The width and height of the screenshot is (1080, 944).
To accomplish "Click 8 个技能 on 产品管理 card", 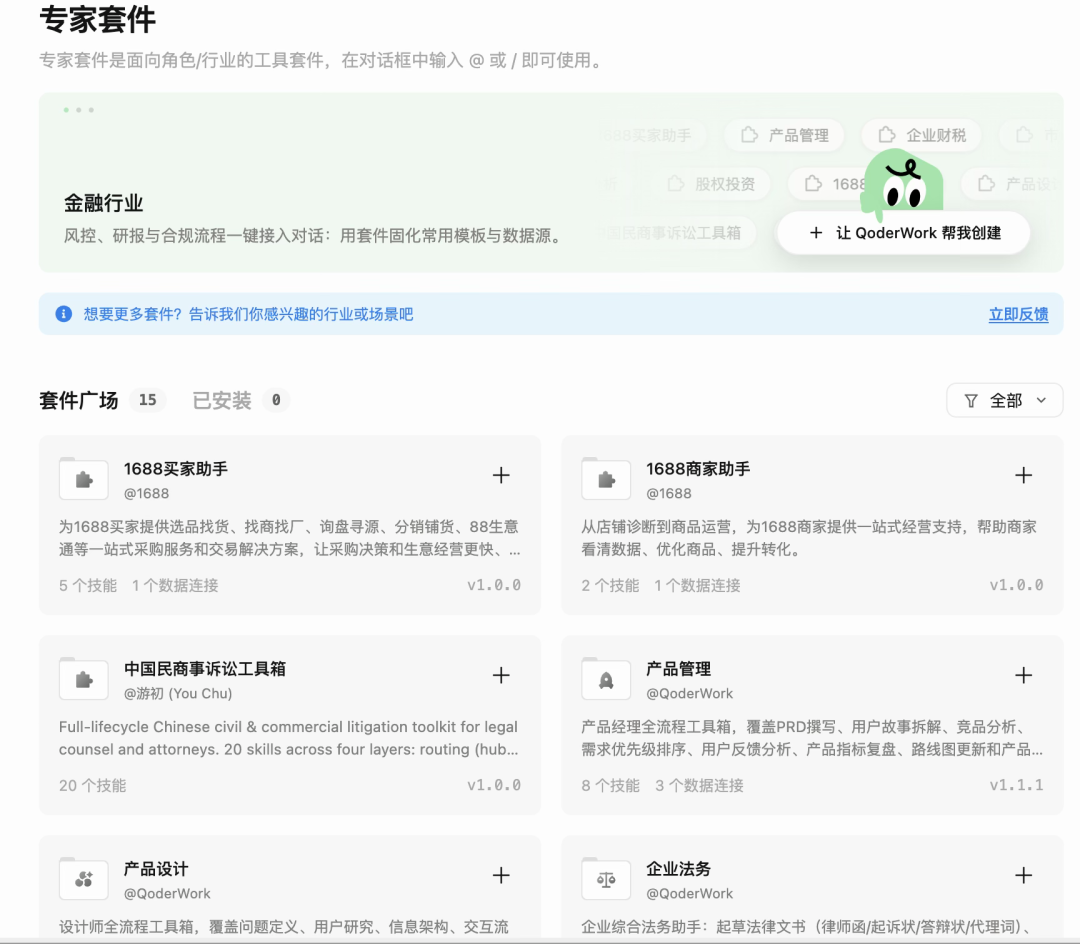I will (610, 786).
